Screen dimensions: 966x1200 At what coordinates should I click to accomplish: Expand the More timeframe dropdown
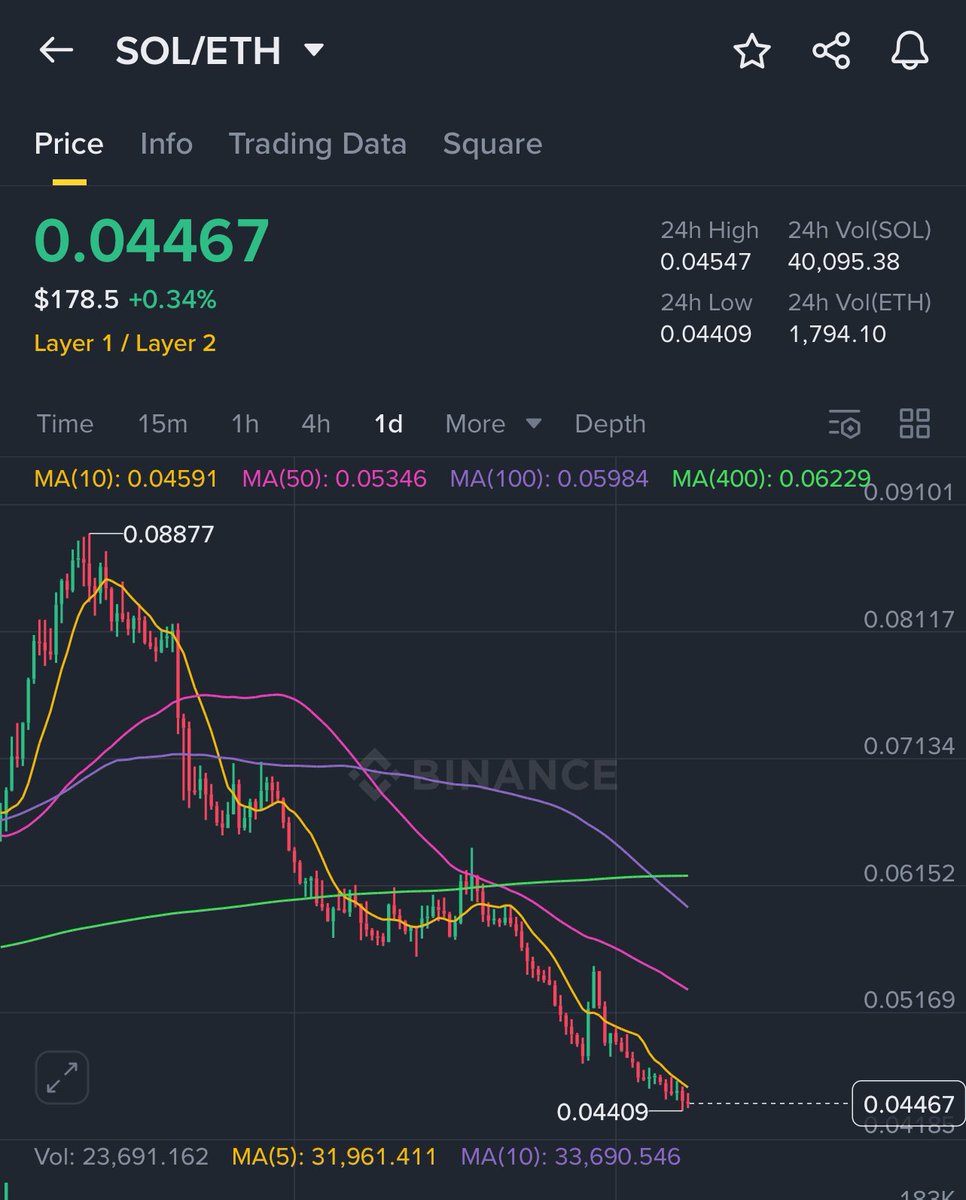point(492,424)
